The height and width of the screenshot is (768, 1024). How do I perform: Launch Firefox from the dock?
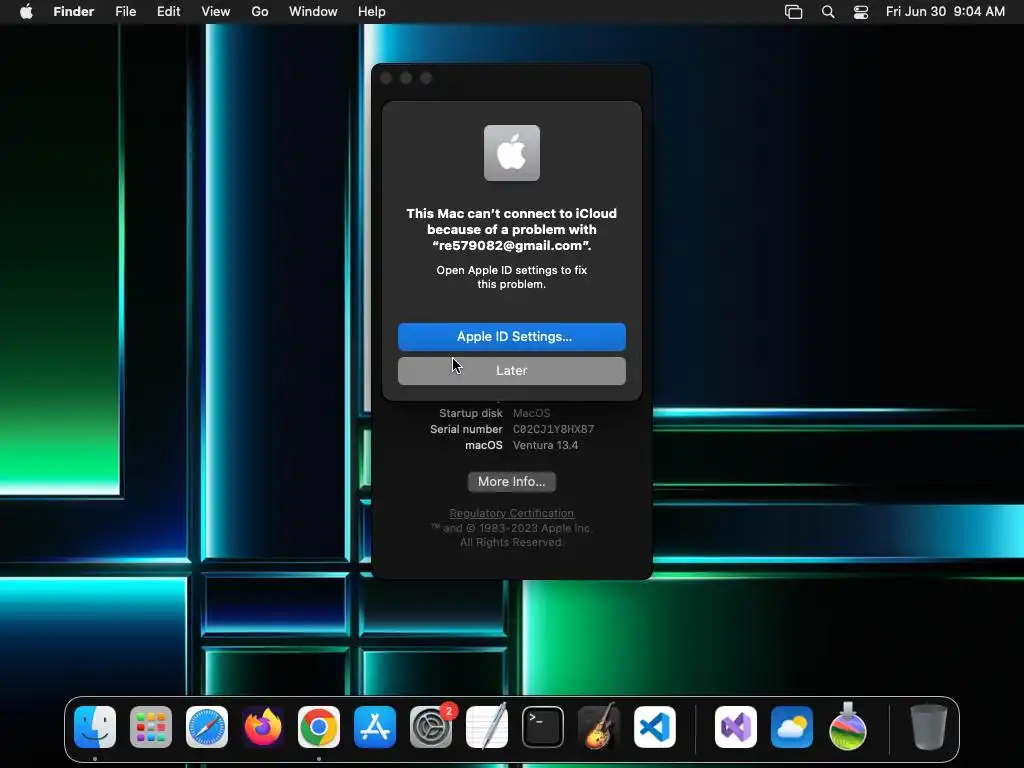263,727
